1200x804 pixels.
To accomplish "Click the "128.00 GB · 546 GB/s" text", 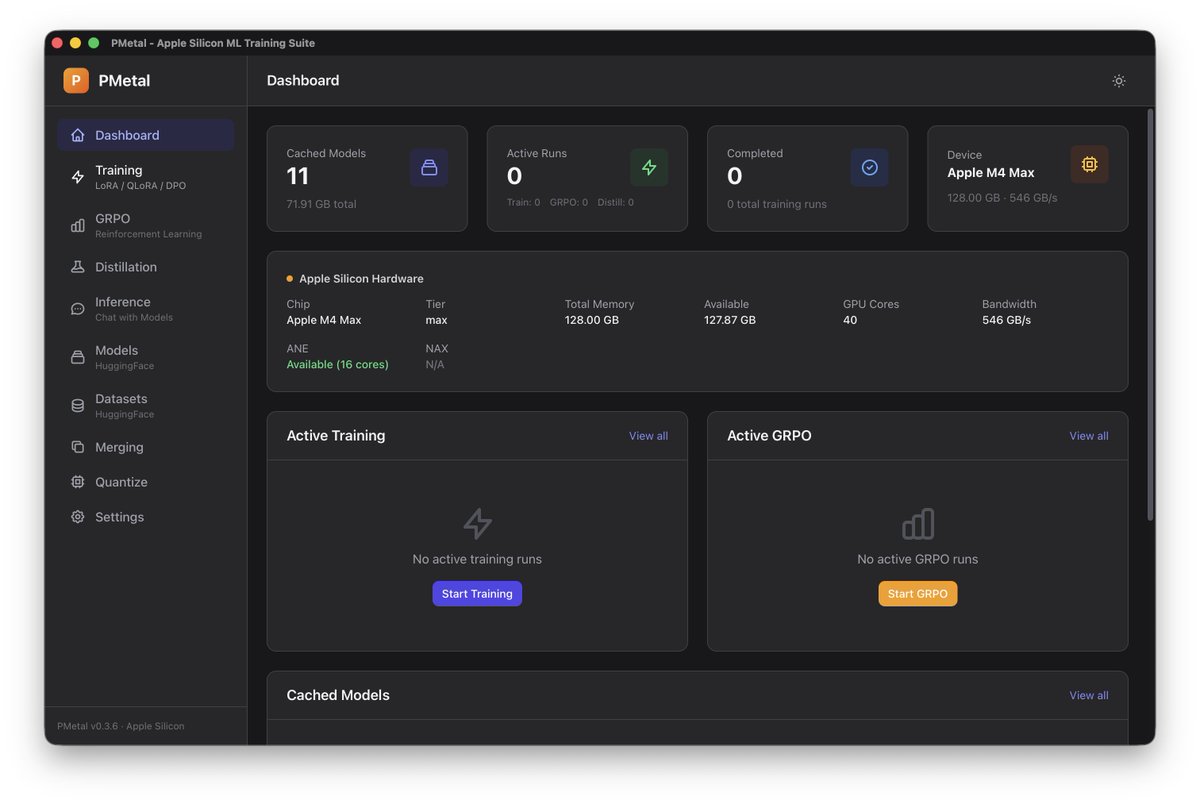I will point(1002,198).
